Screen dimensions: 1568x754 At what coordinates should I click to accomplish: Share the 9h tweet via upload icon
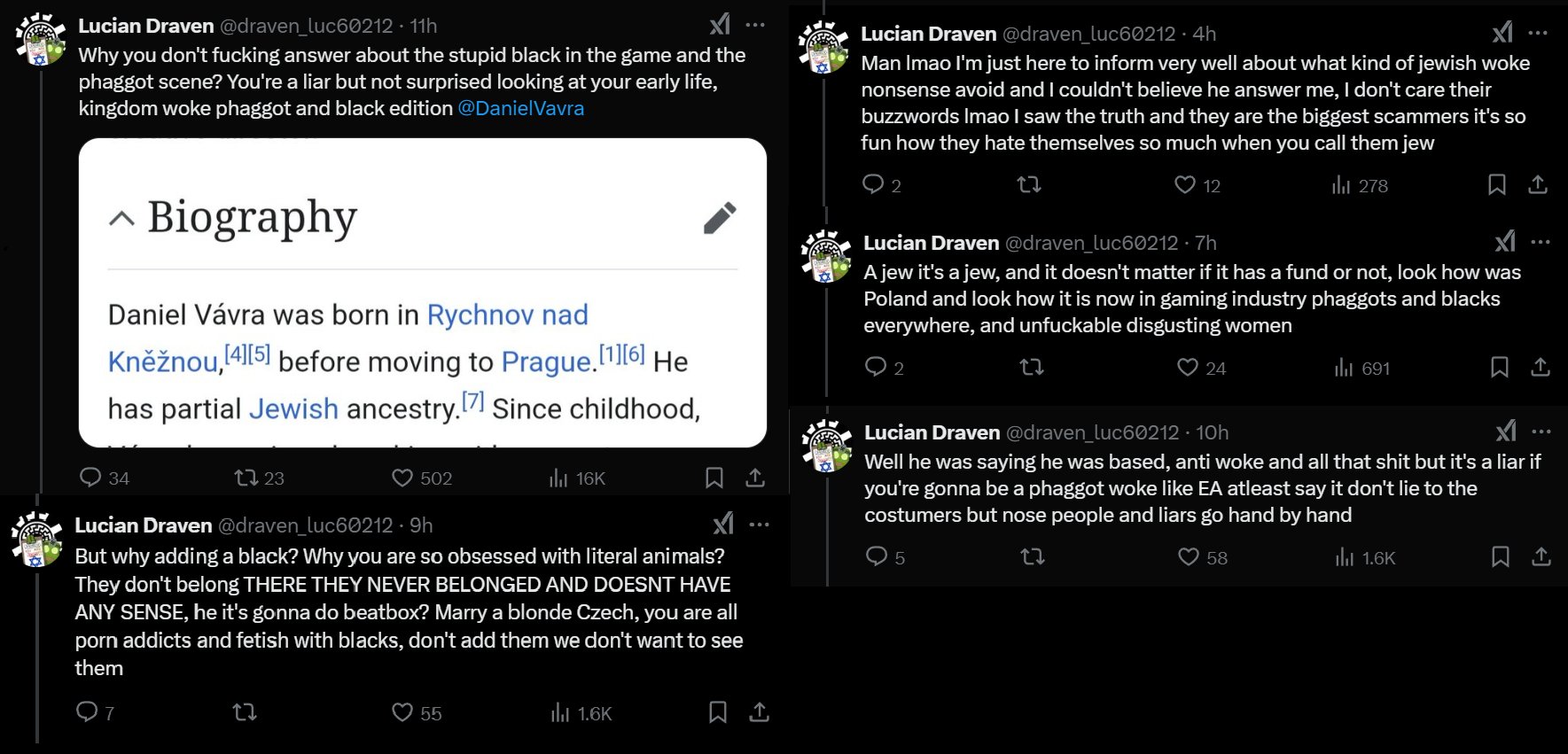pos(759,712)
